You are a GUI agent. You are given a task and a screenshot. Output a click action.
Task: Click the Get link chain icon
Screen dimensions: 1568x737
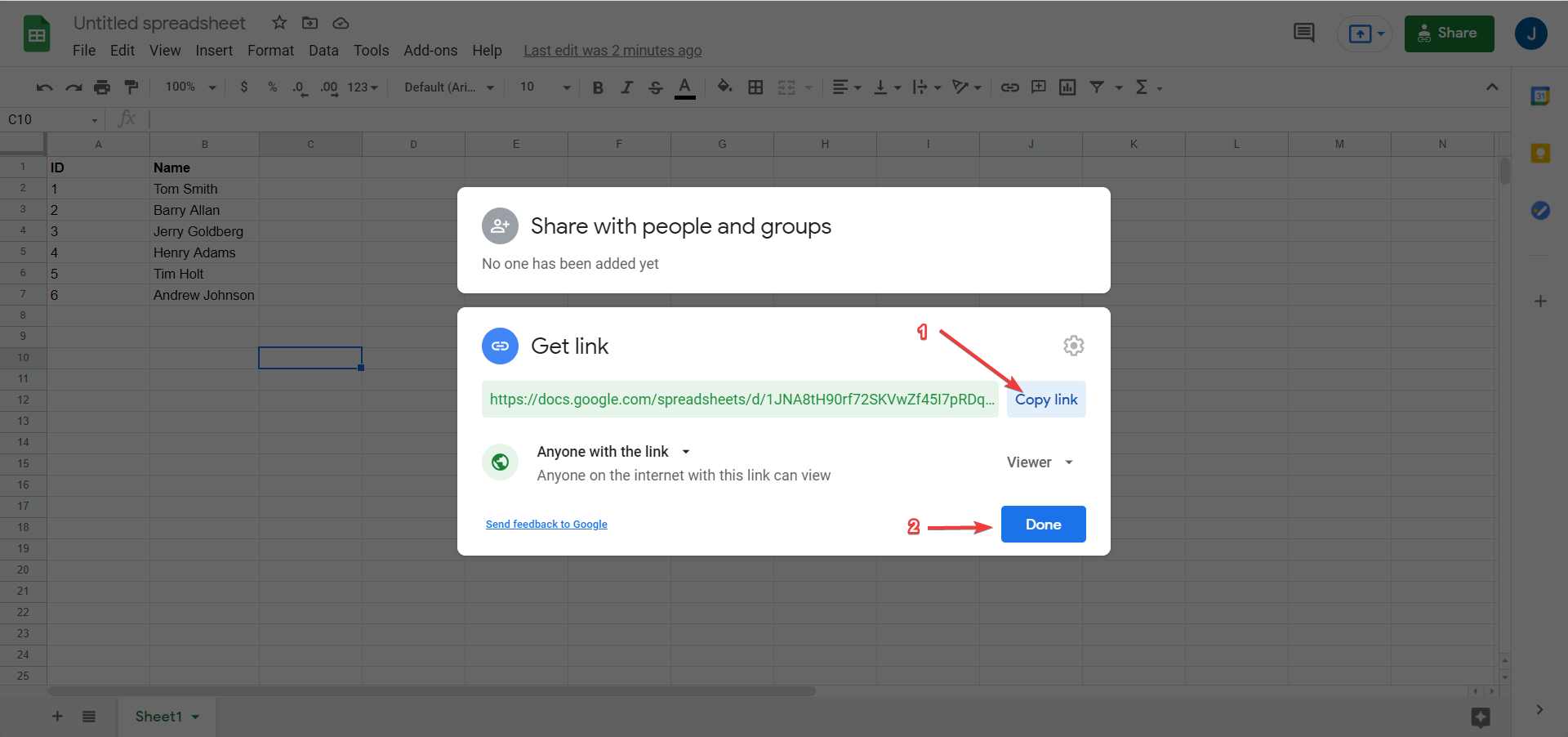pos(500,346)
